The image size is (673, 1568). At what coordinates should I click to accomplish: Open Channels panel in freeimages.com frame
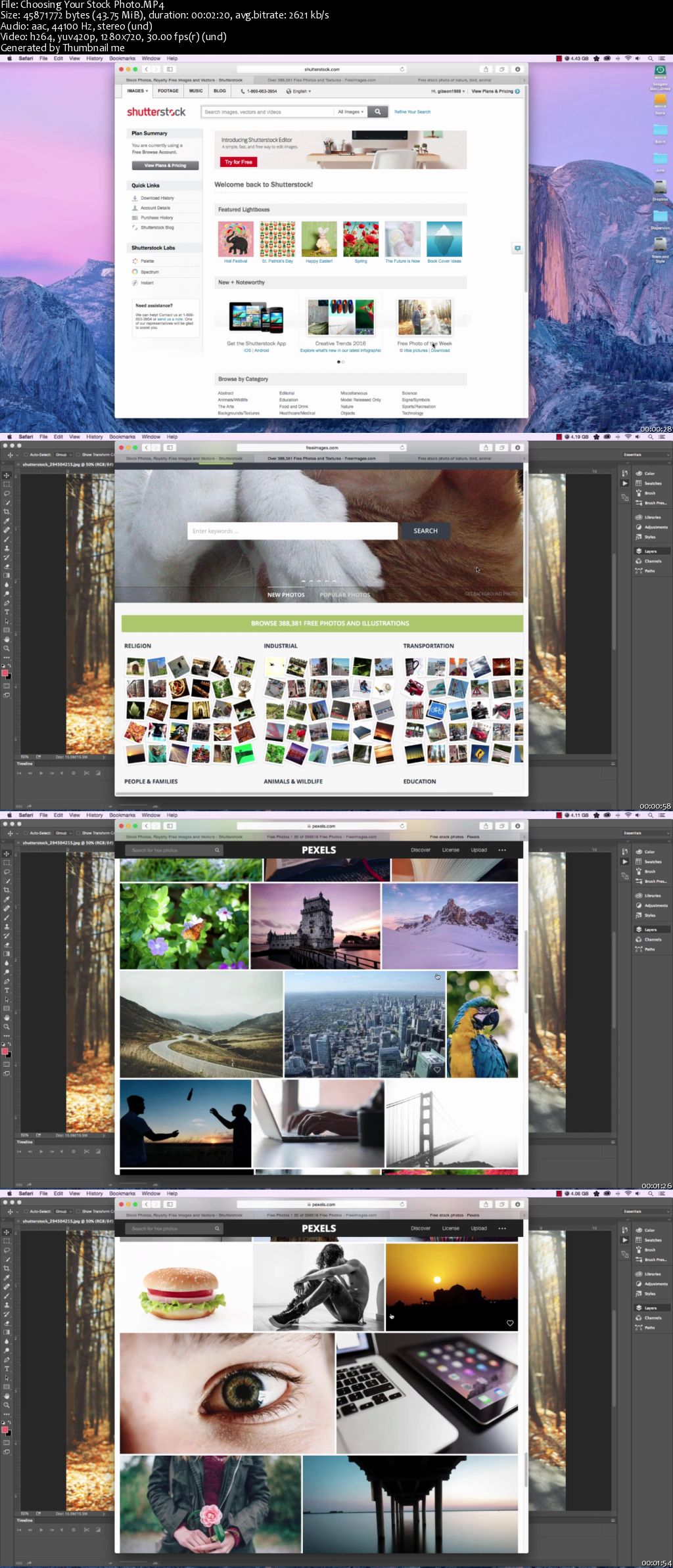click(653, 561)
